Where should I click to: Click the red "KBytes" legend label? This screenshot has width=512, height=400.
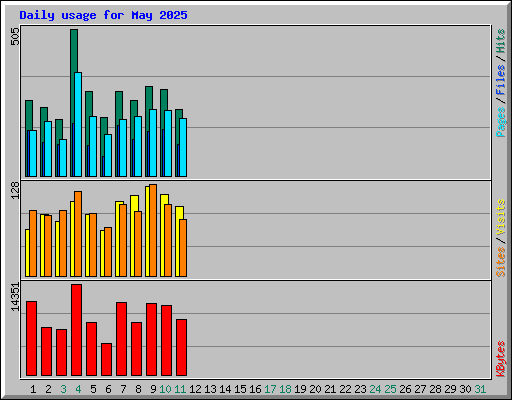coord(500,359)
